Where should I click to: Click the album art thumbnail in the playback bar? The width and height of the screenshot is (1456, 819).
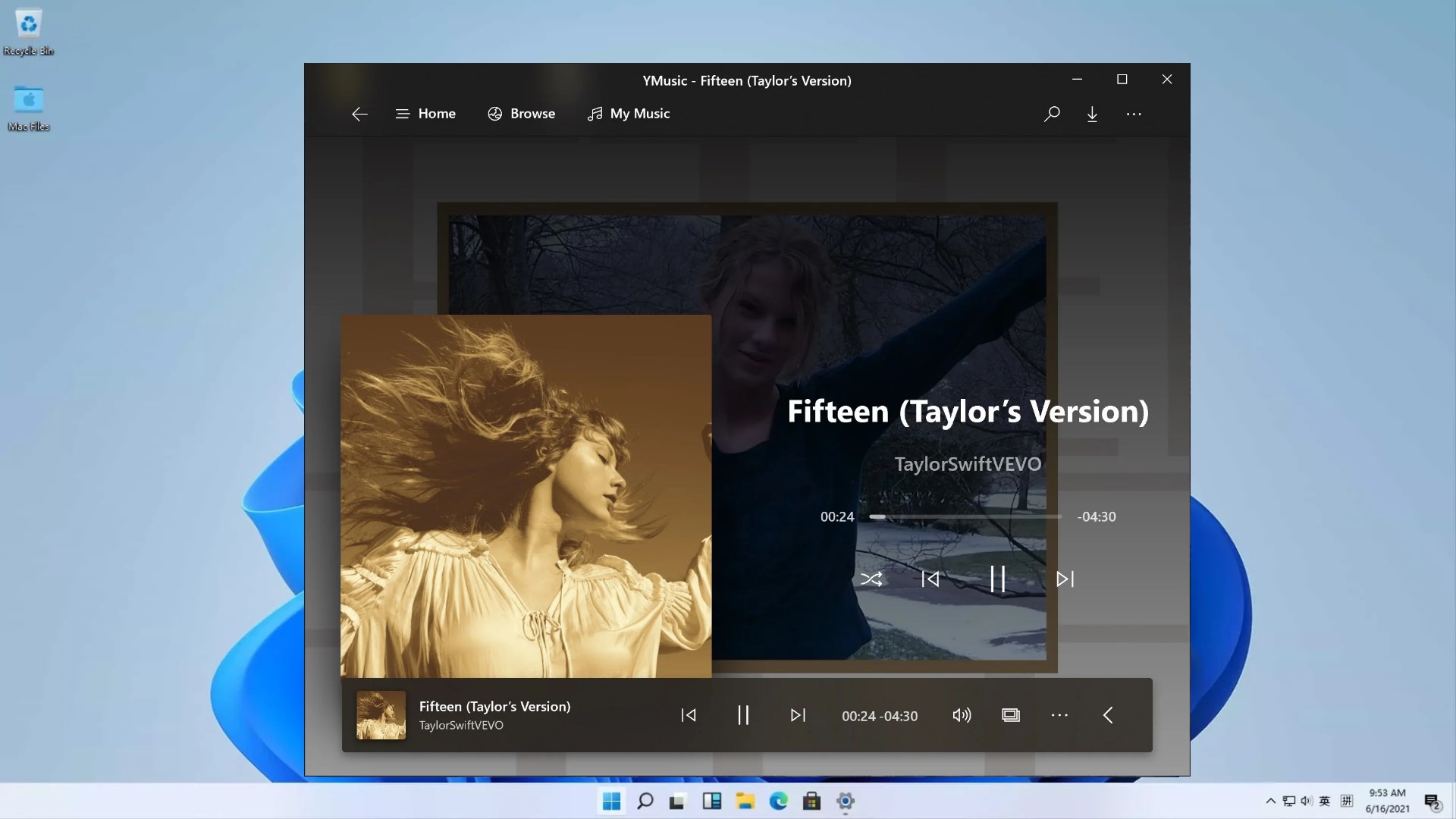pos(381,714)
